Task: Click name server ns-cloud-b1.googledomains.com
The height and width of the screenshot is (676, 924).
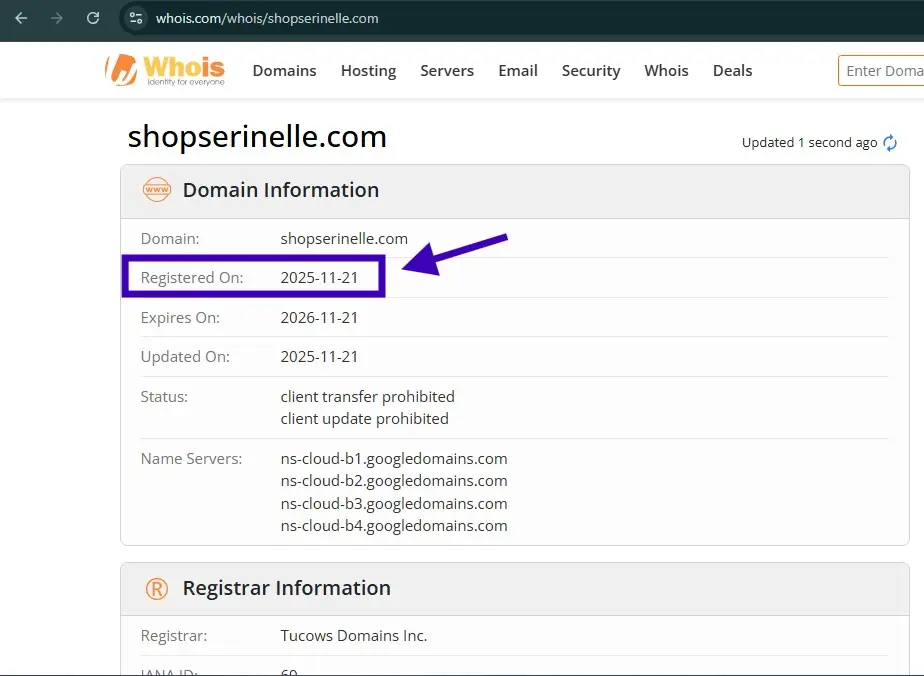Action: (x=394, y=459)
